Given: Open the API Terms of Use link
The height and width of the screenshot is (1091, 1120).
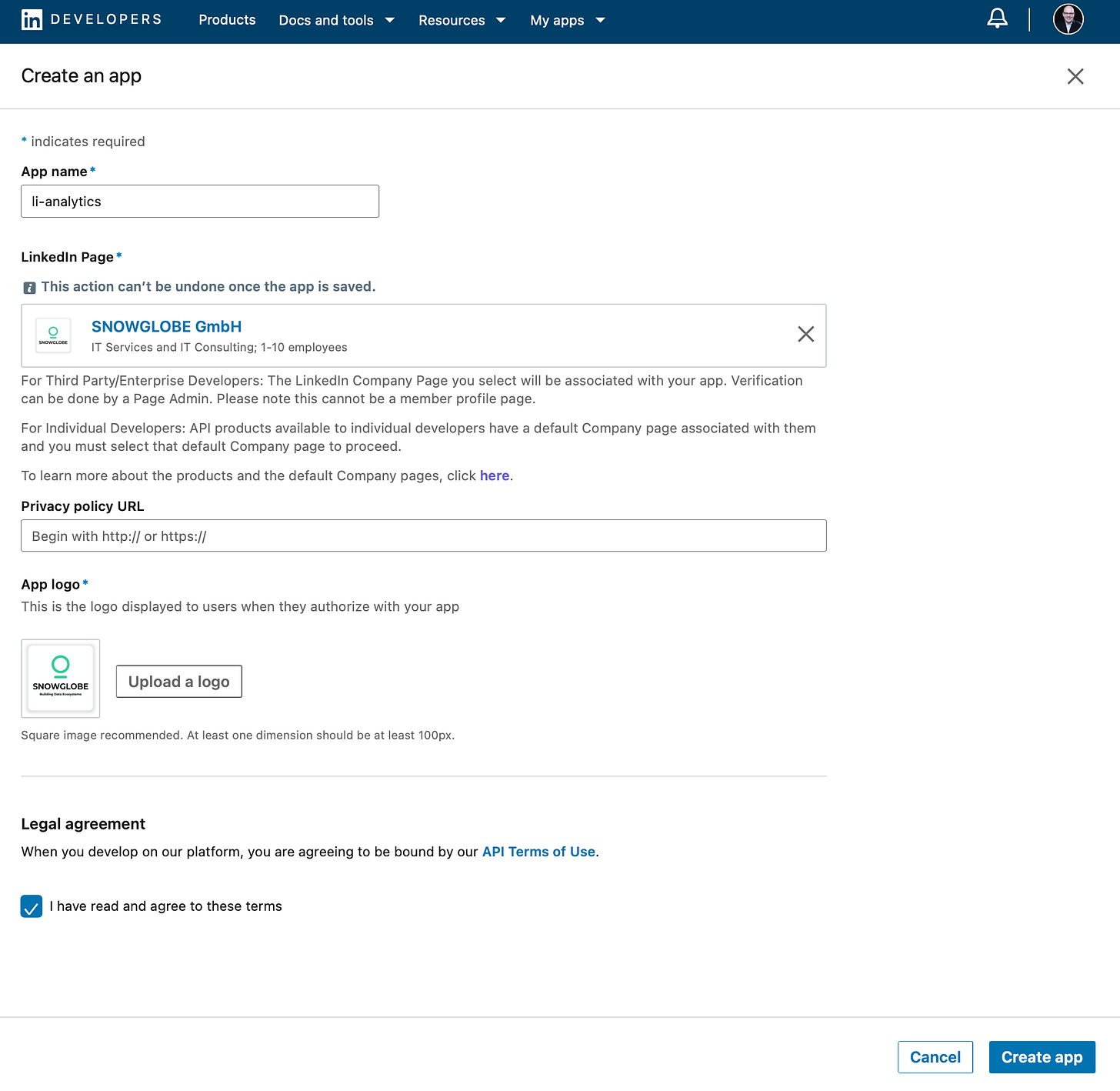Looking at the screenshot, I should click(x=538, y=852).
